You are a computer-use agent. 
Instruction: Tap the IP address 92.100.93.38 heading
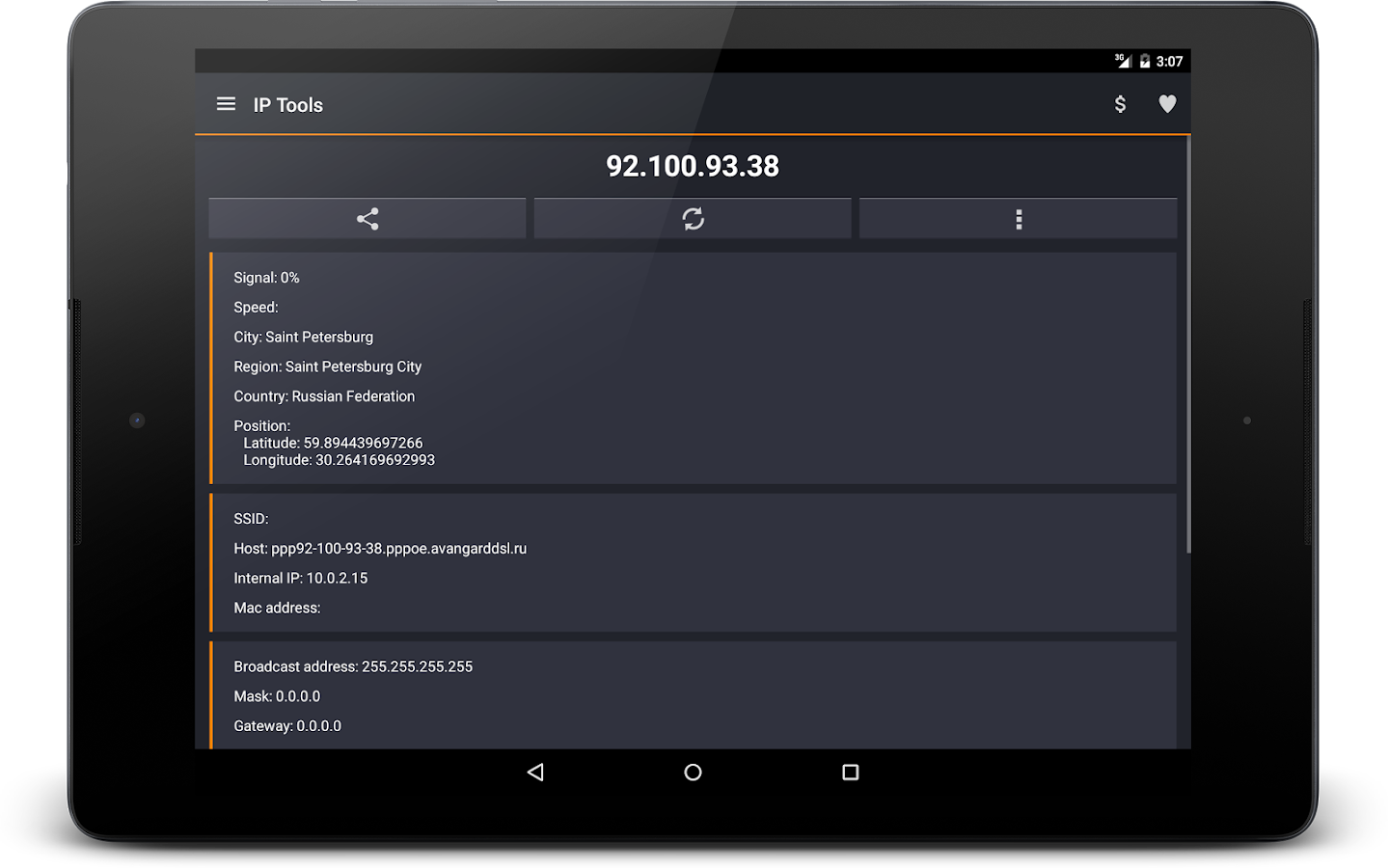(693, 166)
